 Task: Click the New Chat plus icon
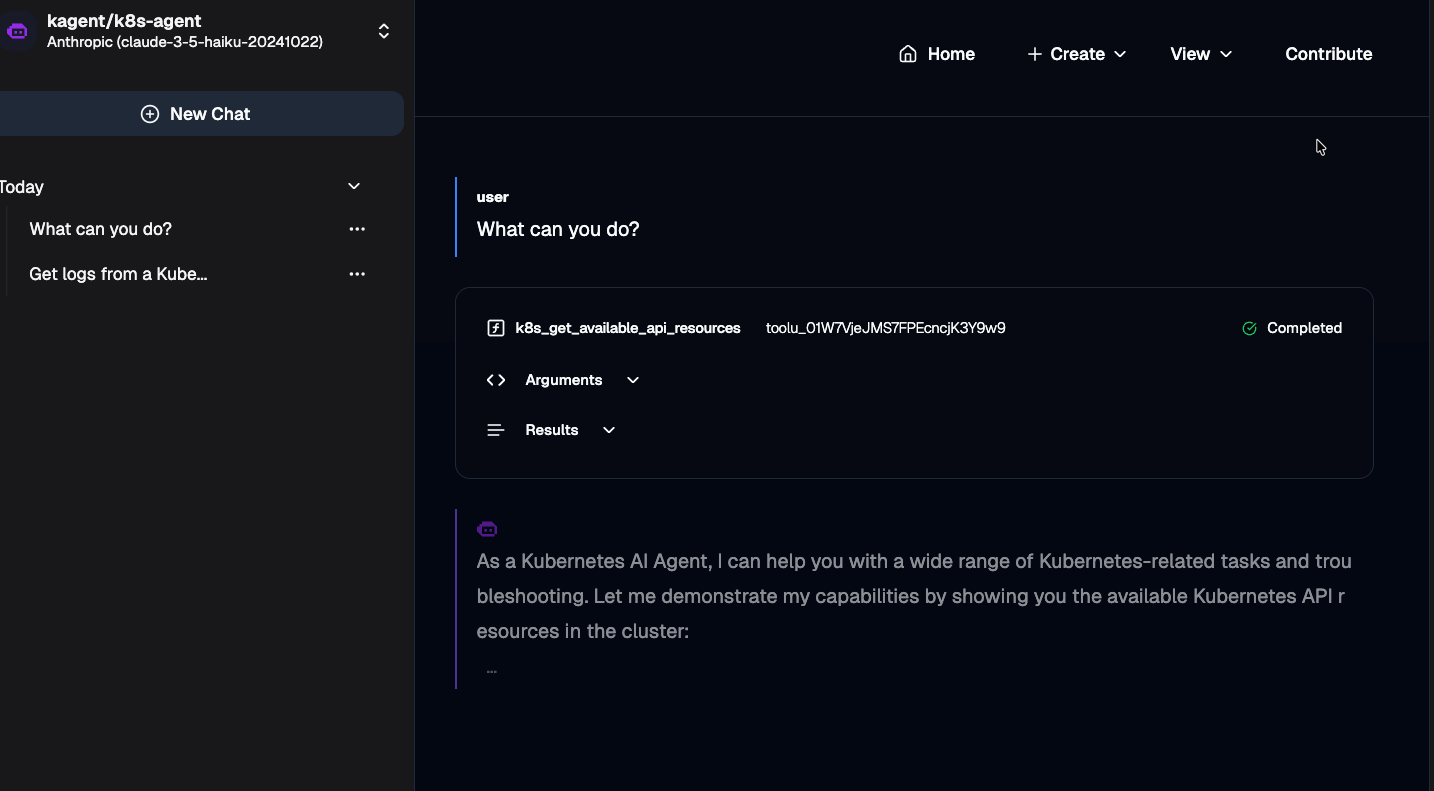coord(150,114)
